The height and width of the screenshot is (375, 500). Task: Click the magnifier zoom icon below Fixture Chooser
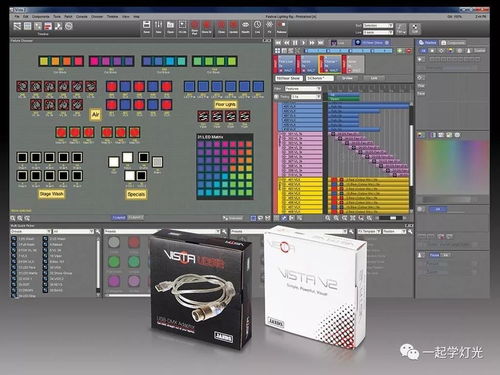pos(13,218)
